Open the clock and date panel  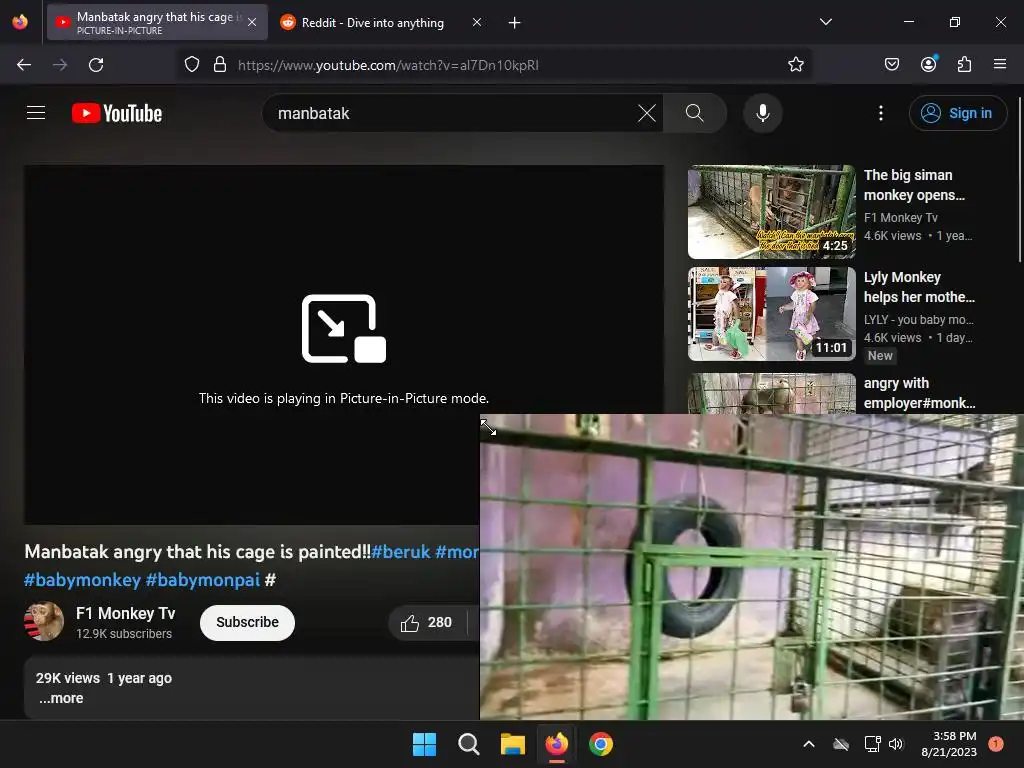949,744
